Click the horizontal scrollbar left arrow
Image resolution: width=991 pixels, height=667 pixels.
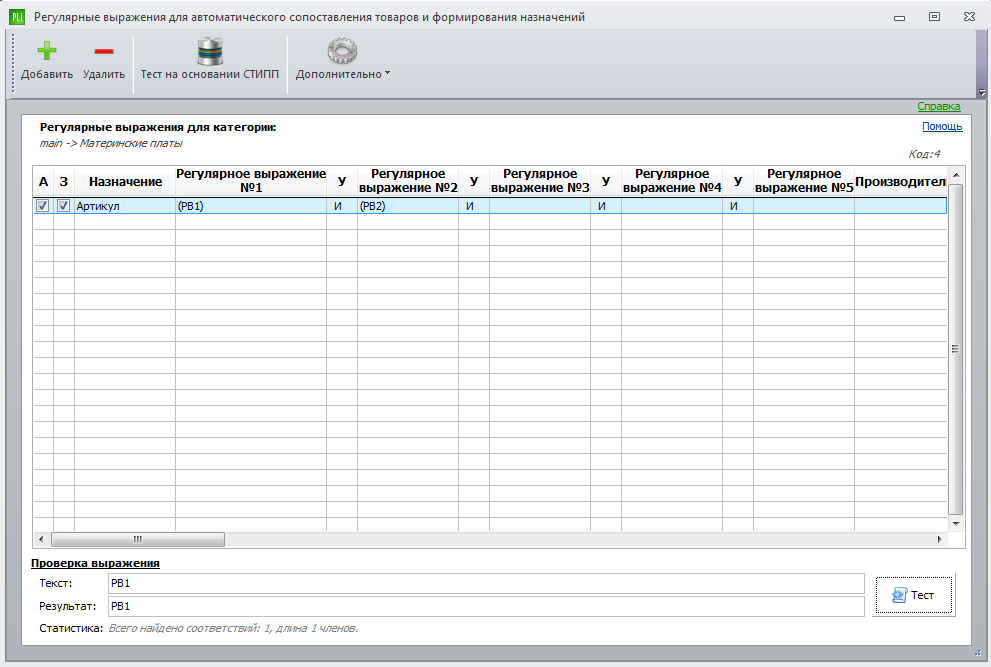click(41, 539)
